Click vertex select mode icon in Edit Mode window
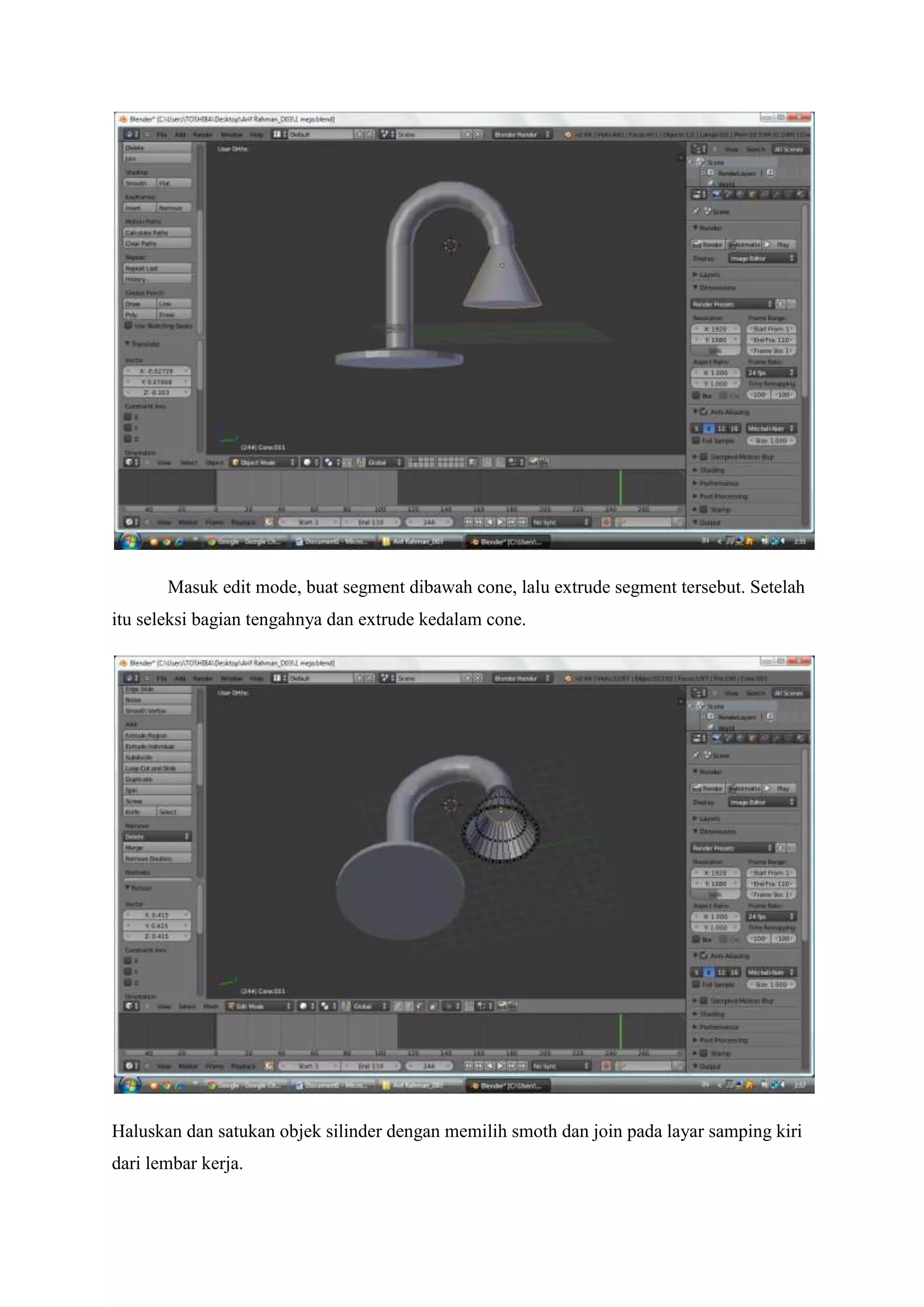Screen dimensions: 924x1307 pyautogui.click(x=399, y=1006)
